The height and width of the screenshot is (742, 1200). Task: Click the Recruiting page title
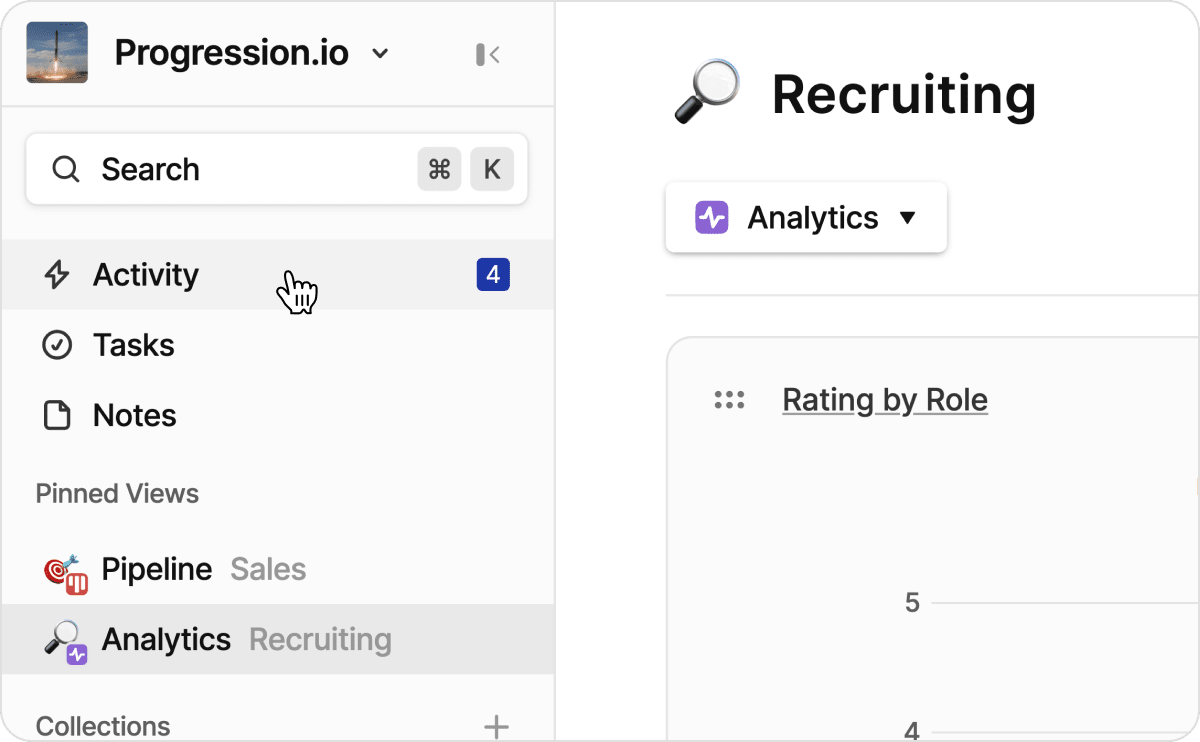click(x=904, y=94)
